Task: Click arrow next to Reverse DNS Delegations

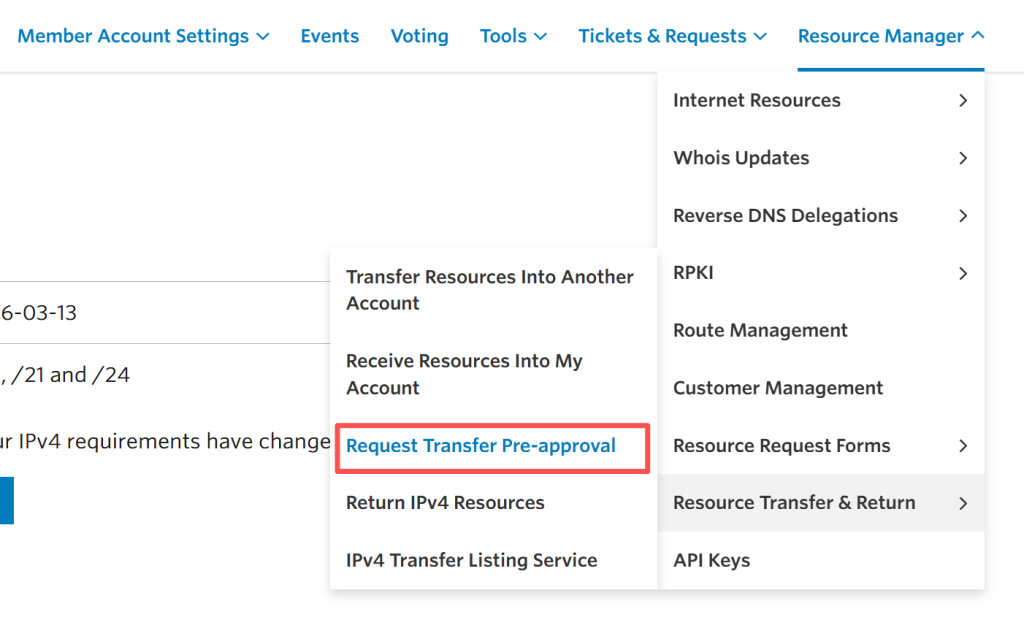Action: (963, 216)
